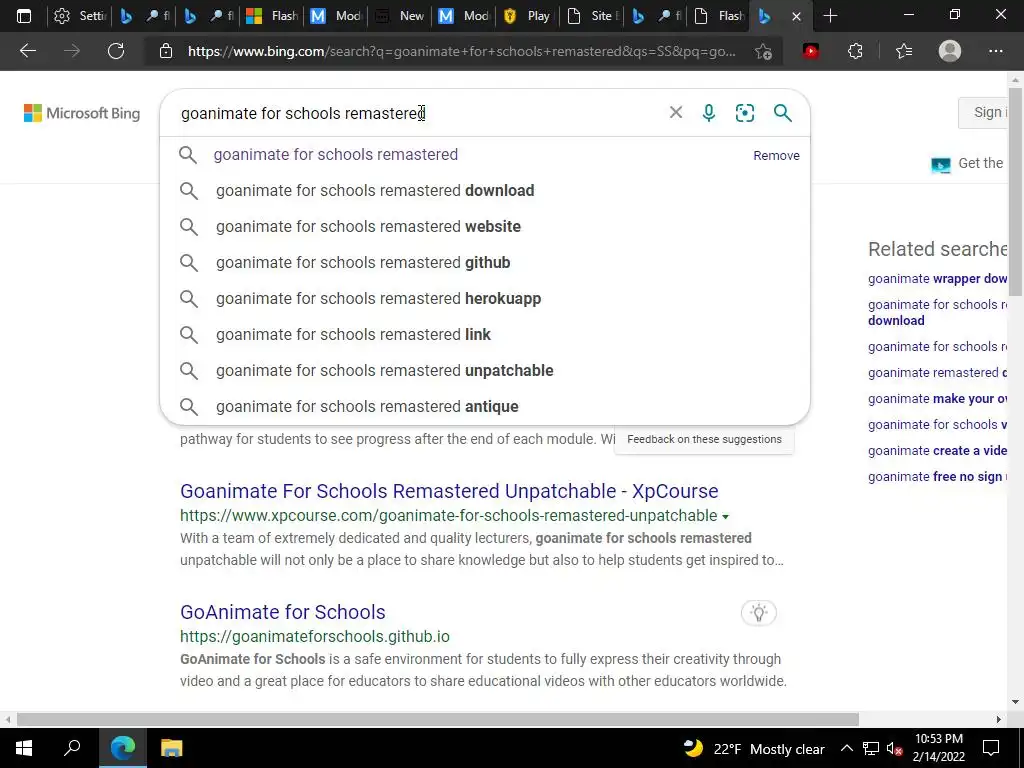Click the Microsoft Bing logo
Image resolution: width=1024 pixels, height=768 pixels.
pyautogui.click(x=82, y=113)
